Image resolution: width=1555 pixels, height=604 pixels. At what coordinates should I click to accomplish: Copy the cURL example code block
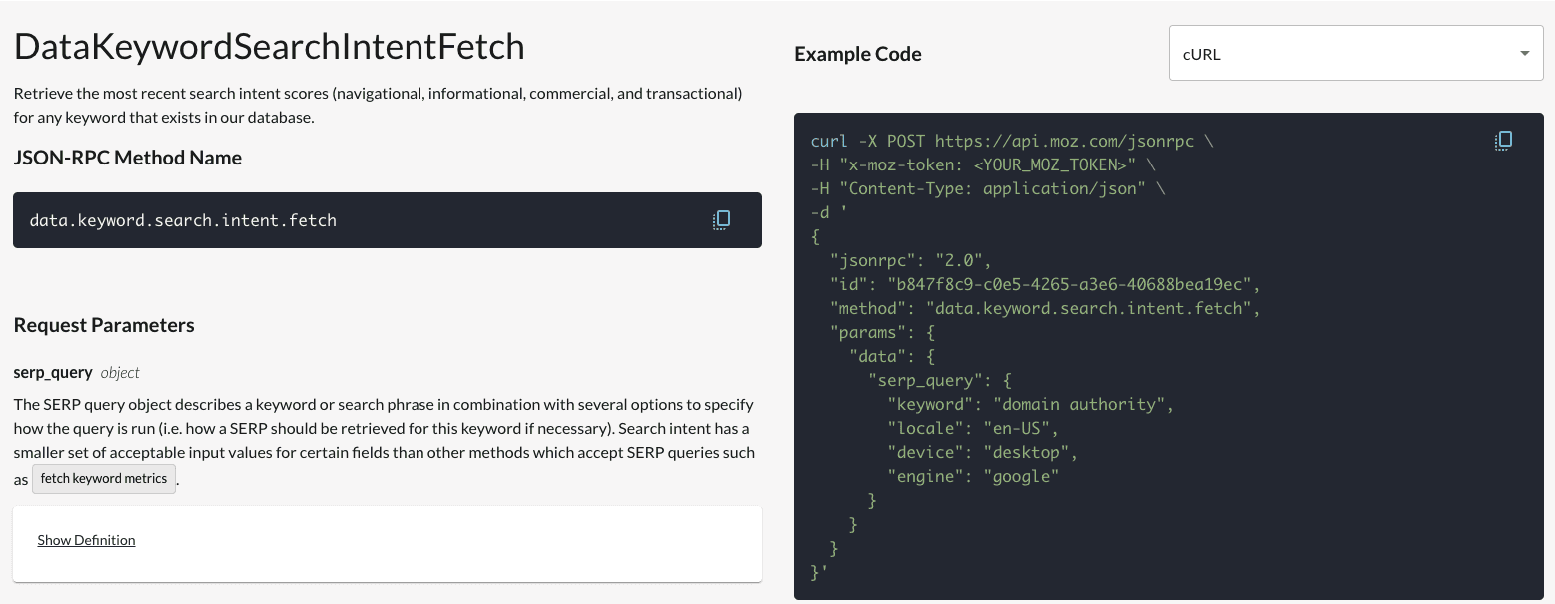coord(1503,141)
